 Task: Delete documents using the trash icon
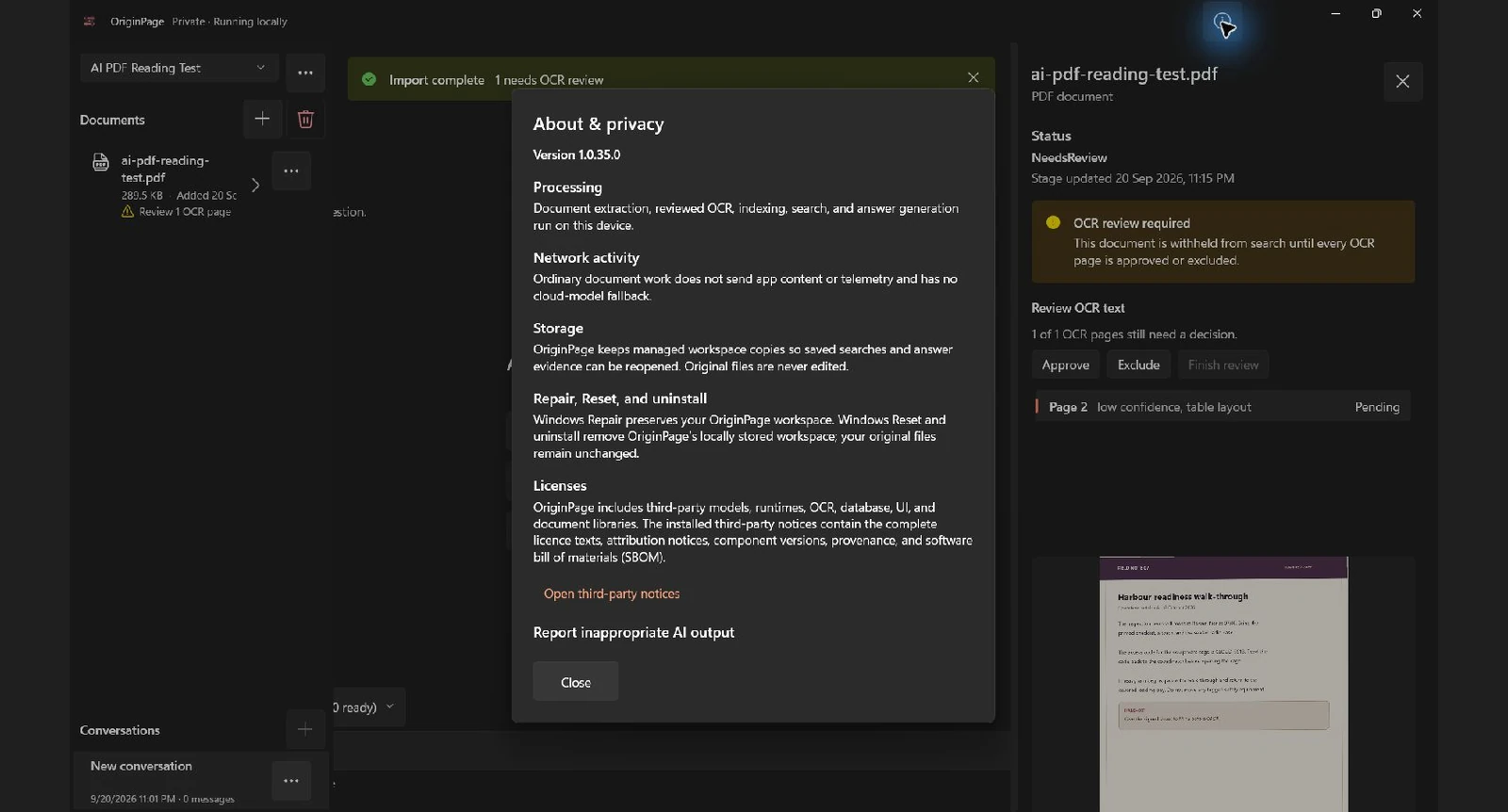(305, 119)
